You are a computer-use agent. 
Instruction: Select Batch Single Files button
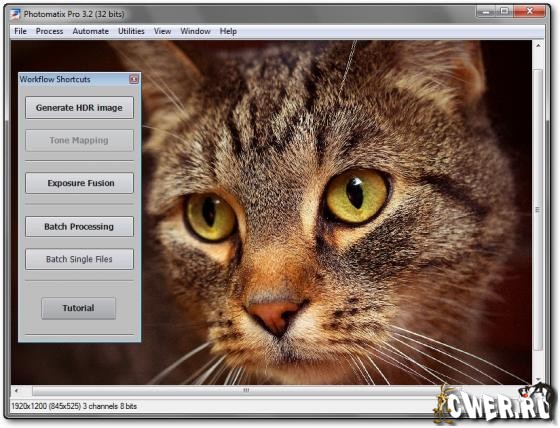tap(79, 259)
